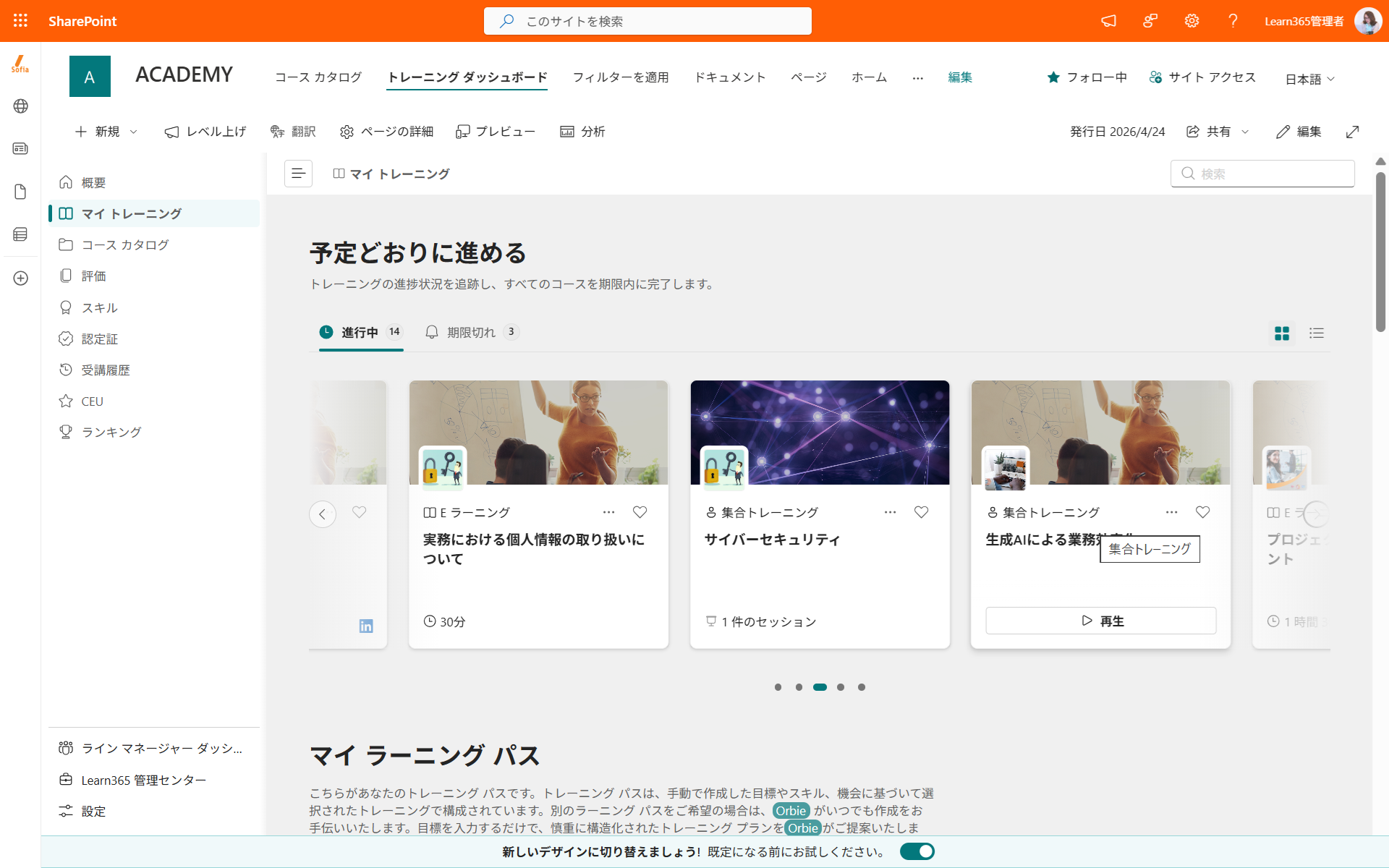This screenshot has width=1389, height=868.
Task: Open フィルターを適用 navigation item
Action: (x=621, y=77)
